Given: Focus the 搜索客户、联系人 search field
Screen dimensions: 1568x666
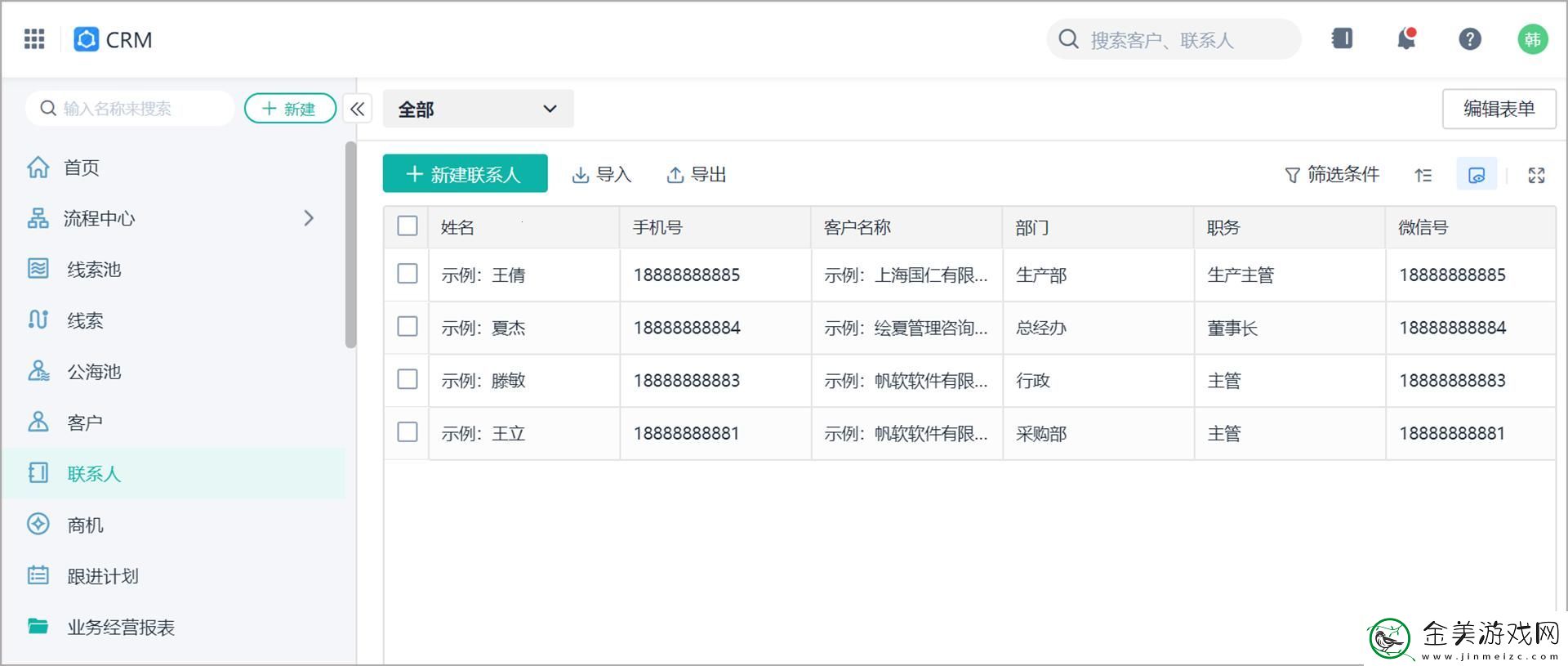Looking at the screenshot, I should click(1174, 39).
